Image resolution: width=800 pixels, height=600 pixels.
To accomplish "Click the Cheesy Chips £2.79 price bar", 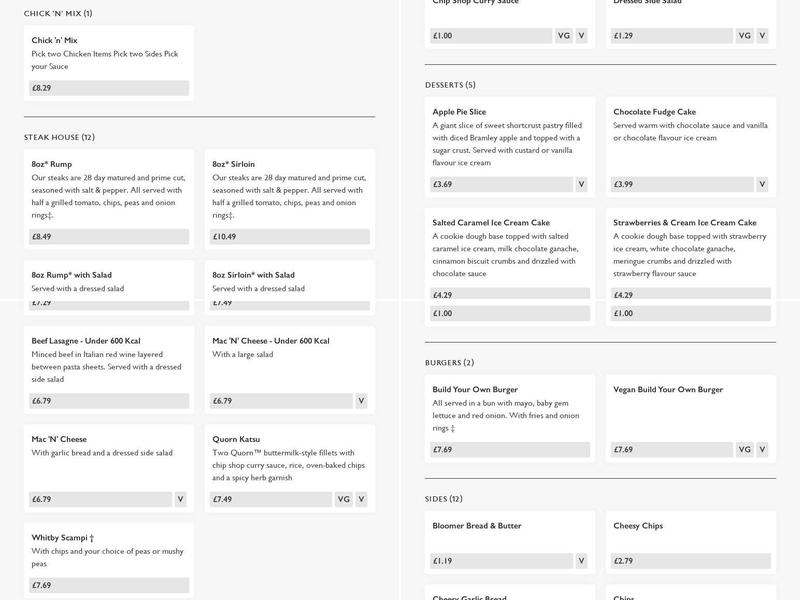I will [x=690, y=561].
